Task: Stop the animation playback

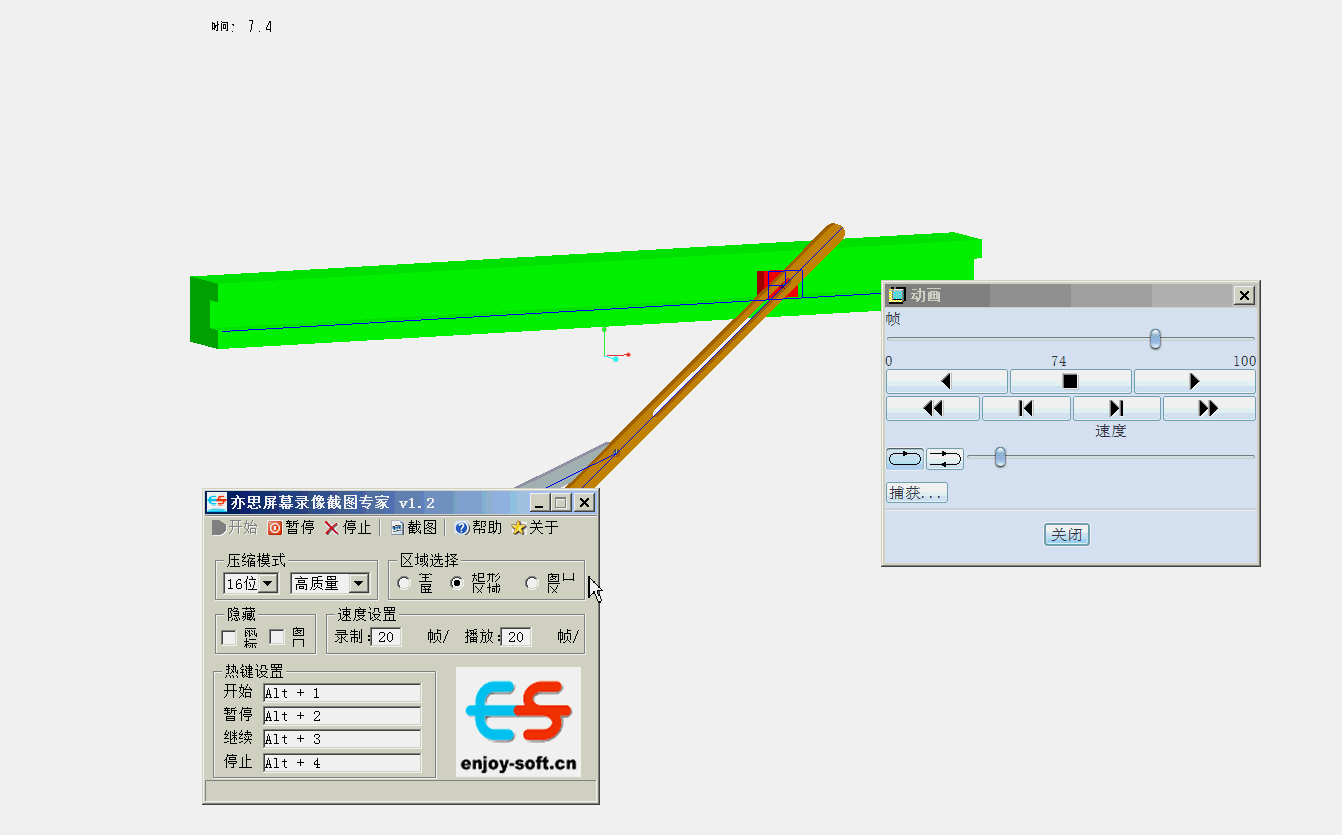Action: pyautogui.click(x=1070, y=381)
